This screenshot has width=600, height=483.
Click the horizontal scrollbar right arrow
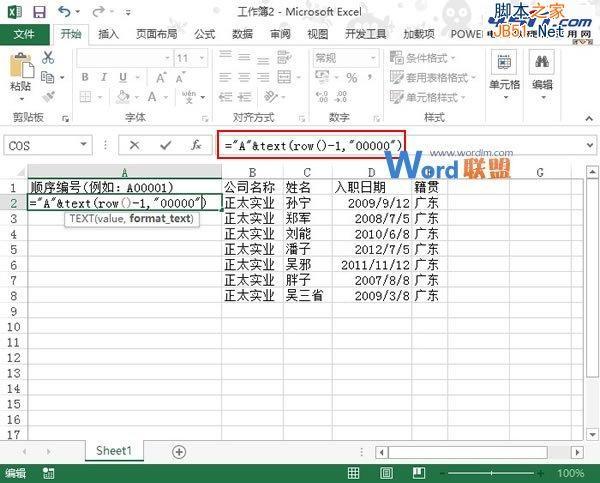577,452
